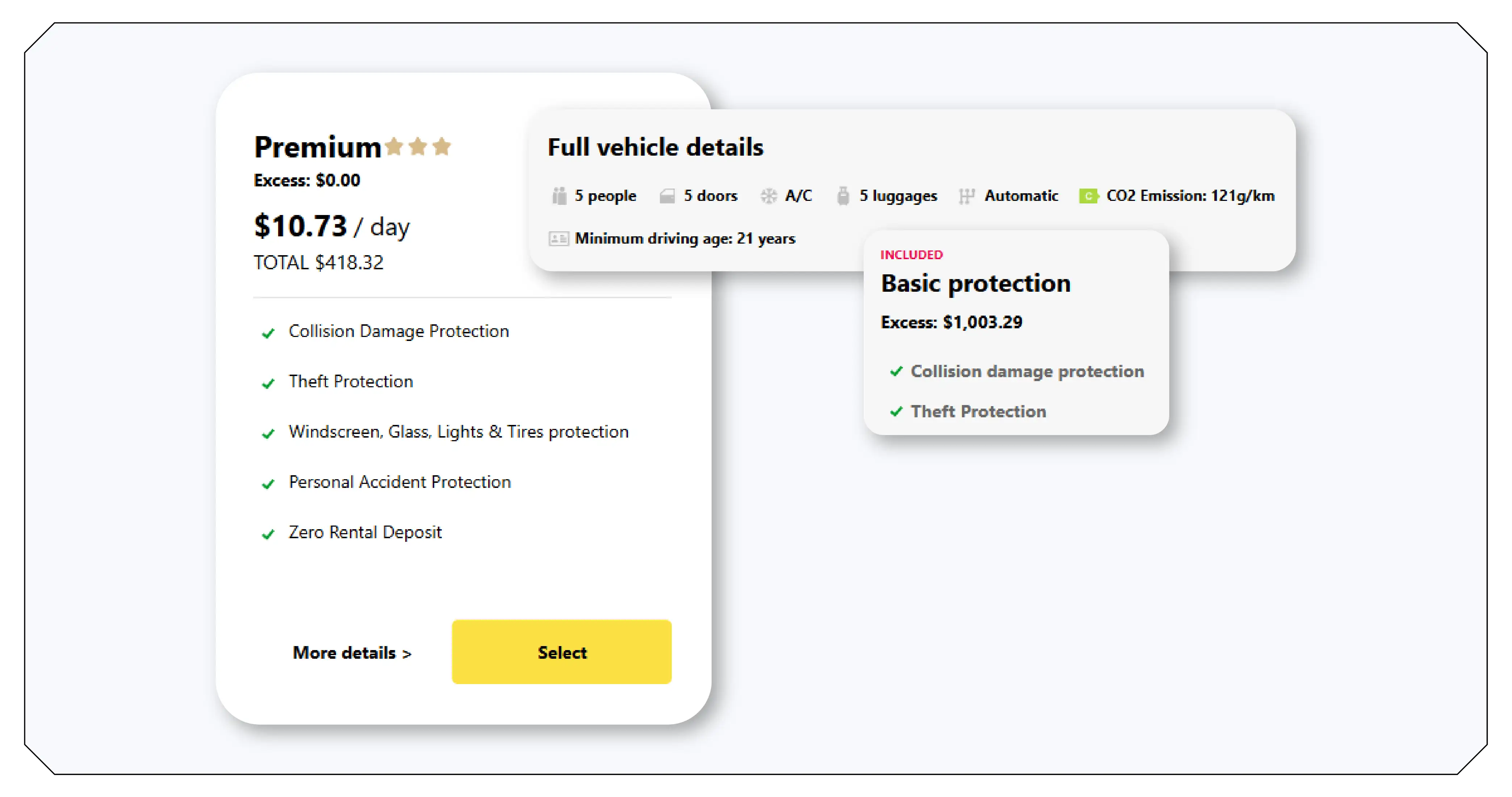
Task: Click the people seats icon
Action: [x=560, y=195]
